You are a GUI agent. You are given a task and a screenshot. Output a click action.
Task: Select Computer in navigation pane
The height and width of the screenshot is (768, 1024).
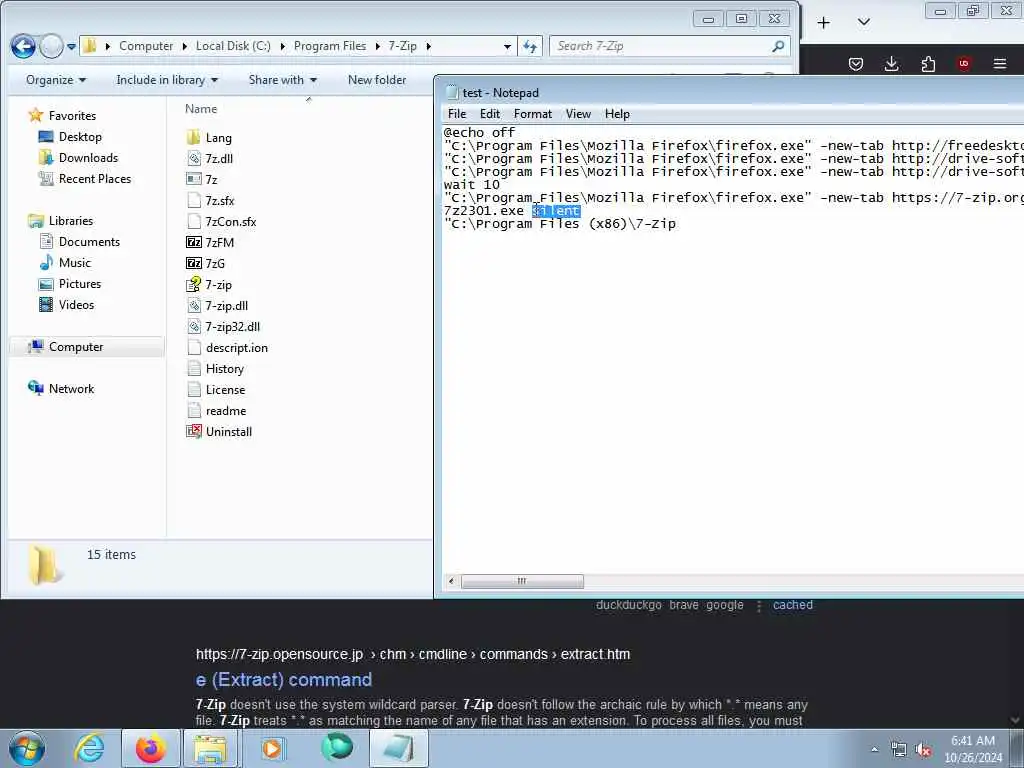click(x=76, y=347)
